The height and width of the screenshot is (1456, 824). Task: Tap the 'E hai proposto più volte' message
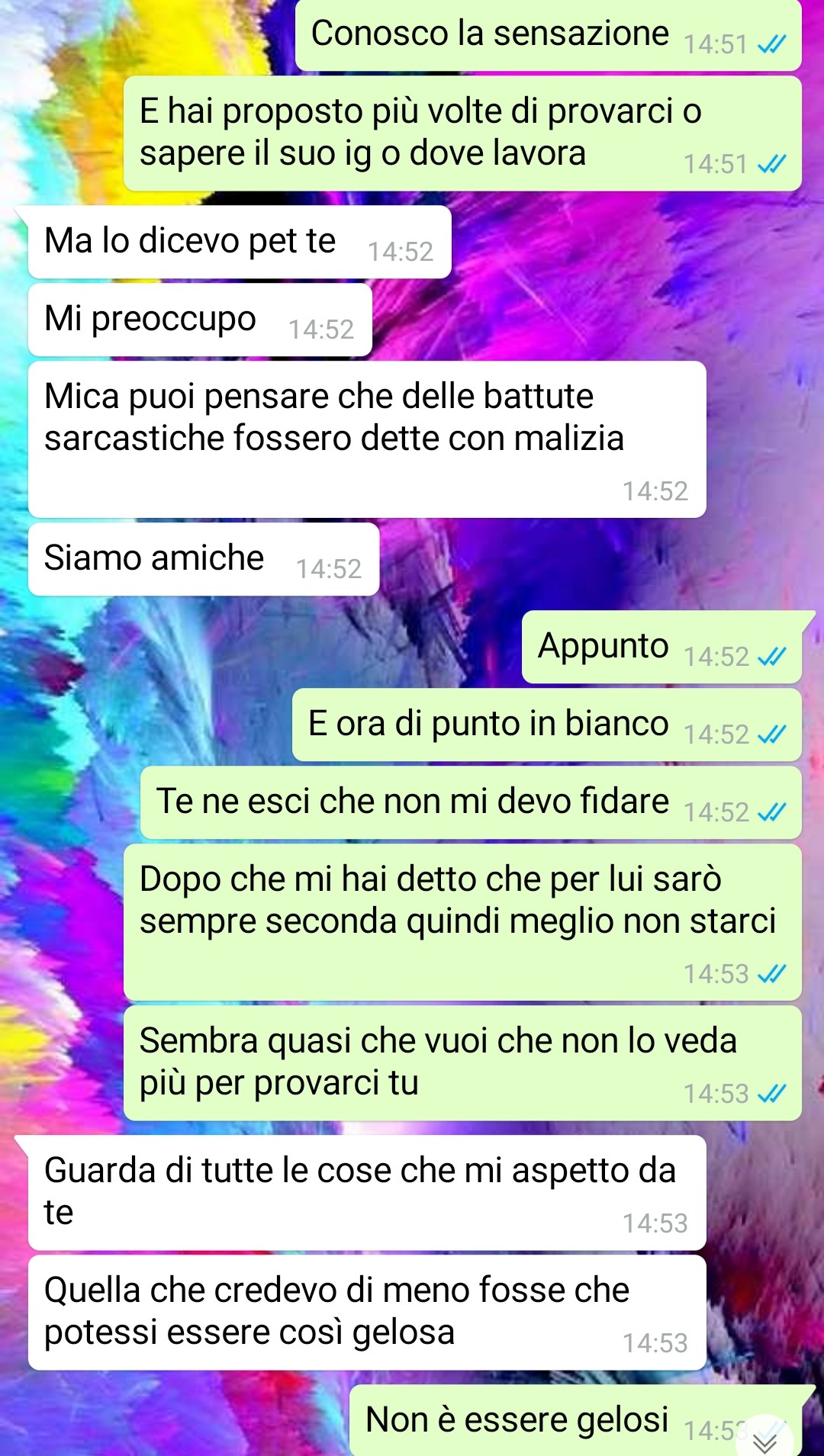pyautogui.click(x=462, y=133)
